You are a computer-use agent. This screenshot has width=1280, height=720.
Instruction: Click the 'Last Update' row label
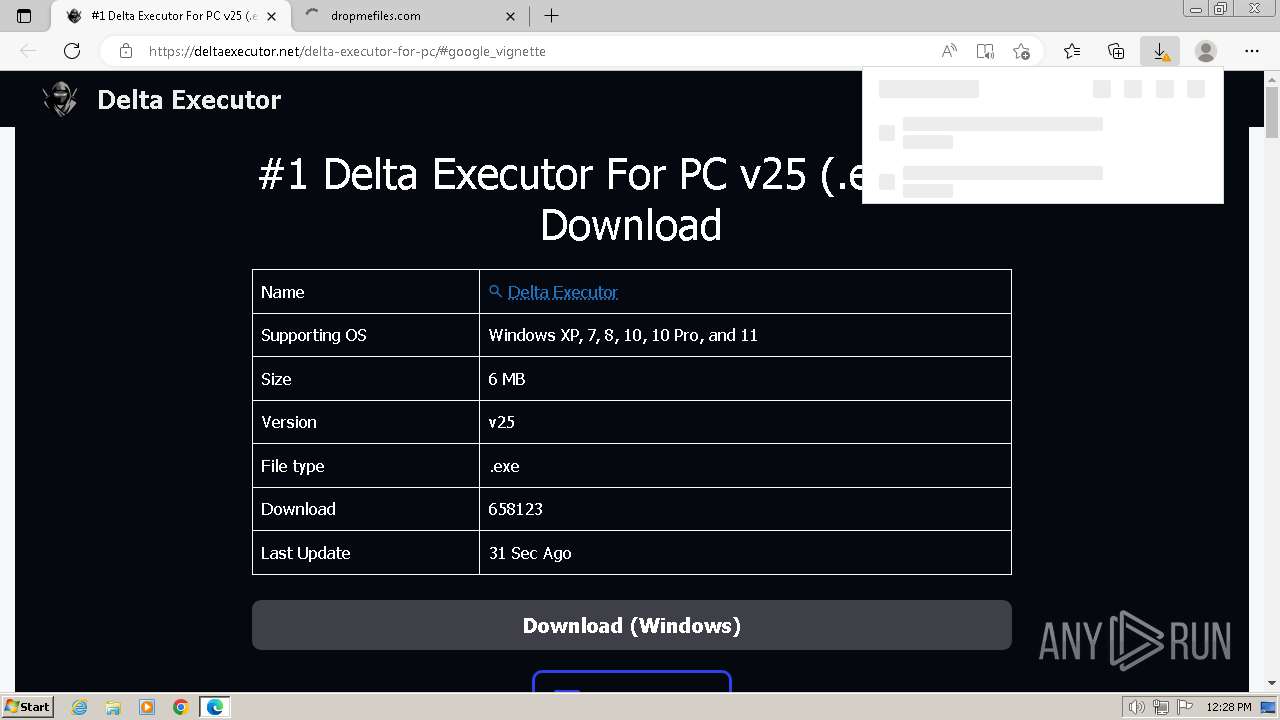click(305, 553)
